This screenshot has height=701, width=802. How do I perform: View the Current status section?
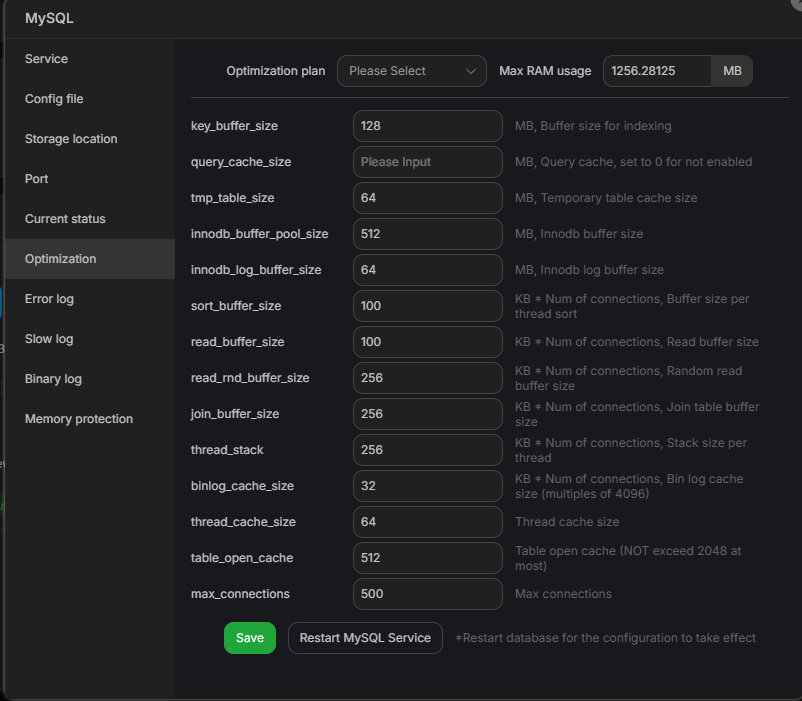(x=65, y=219)
